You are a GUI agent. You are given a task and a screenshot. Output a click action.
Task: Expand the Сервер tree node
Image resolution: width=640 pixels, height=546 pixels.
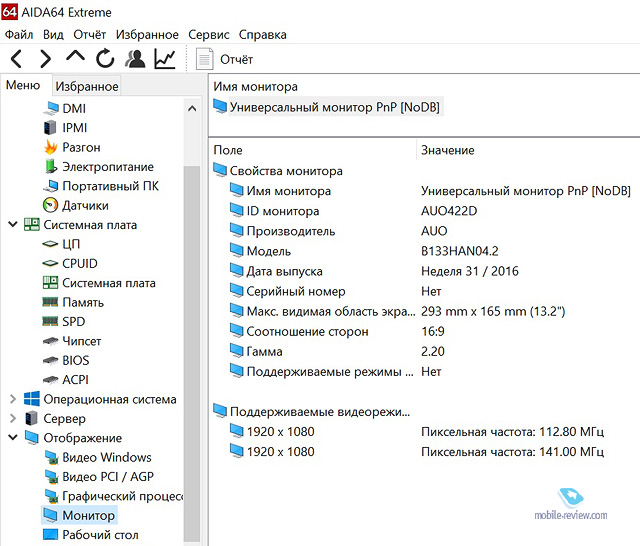[x=12, y=419]
